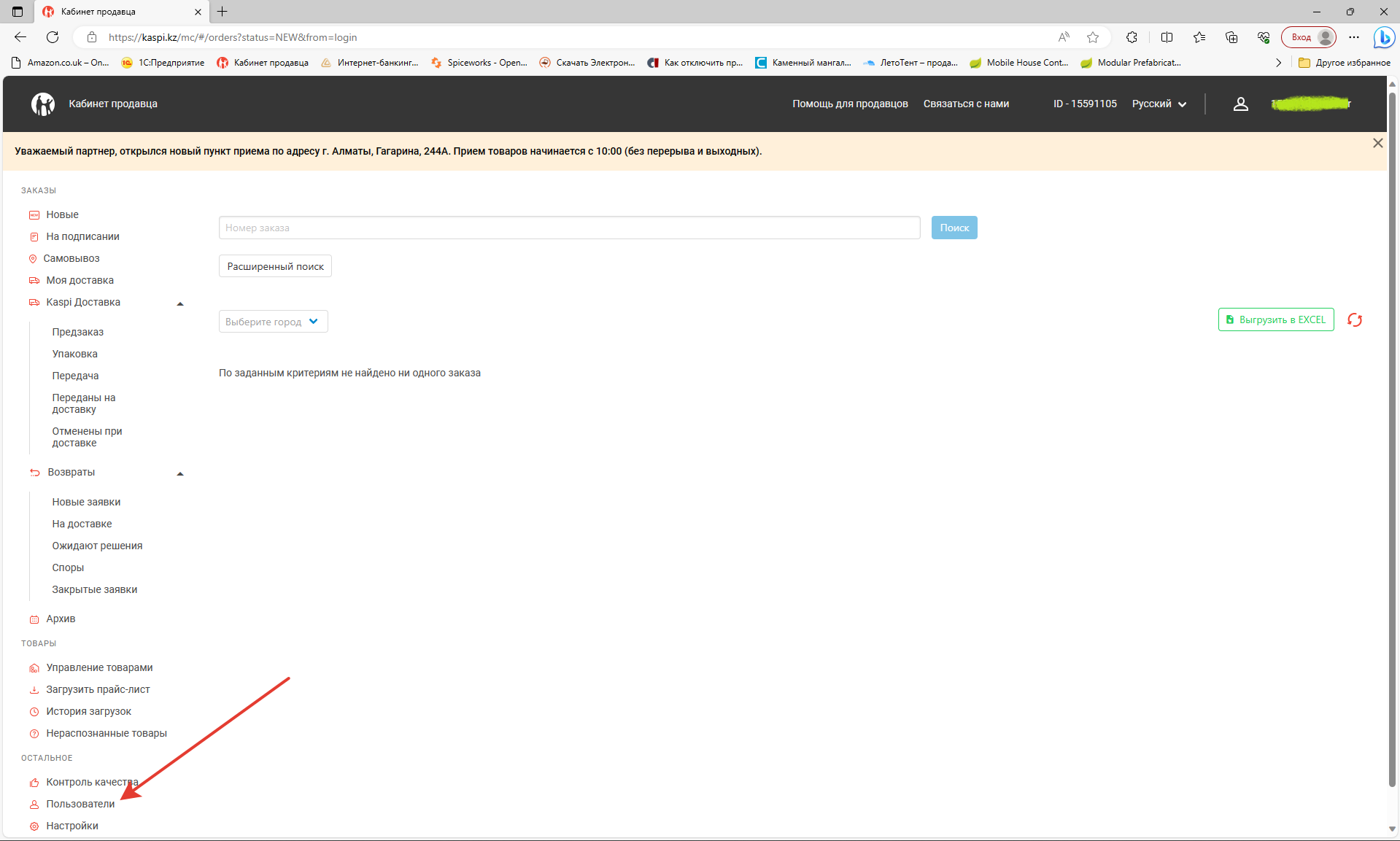Open the Русский language dropdown

(1159, 104)
